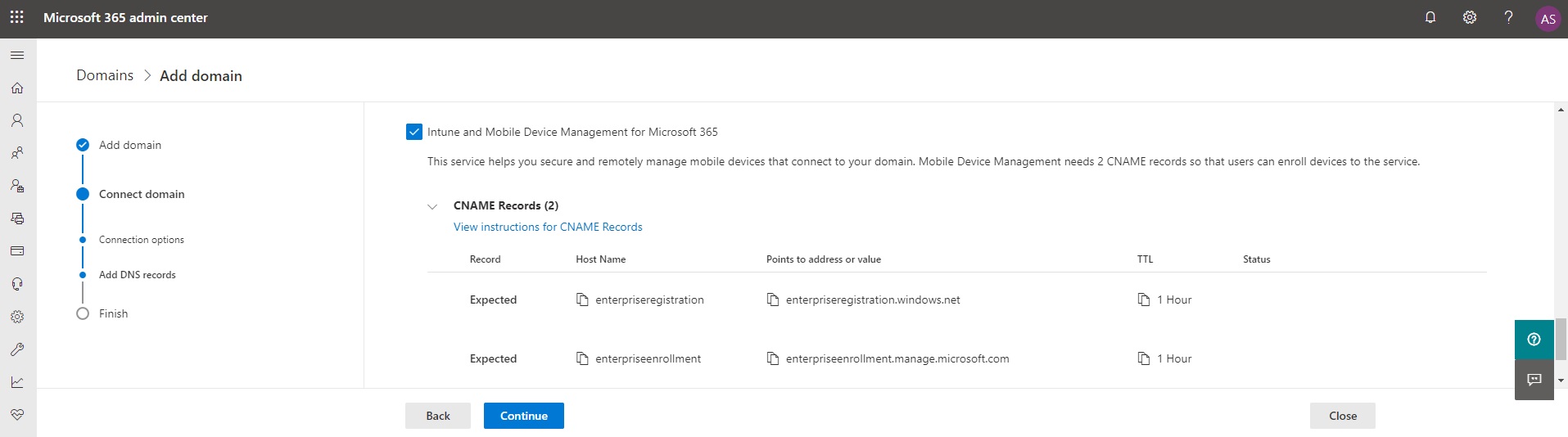1568x437 pixels.
Task: Copy enterpriseregistration.windows.net value
Action: pos(772,300)
